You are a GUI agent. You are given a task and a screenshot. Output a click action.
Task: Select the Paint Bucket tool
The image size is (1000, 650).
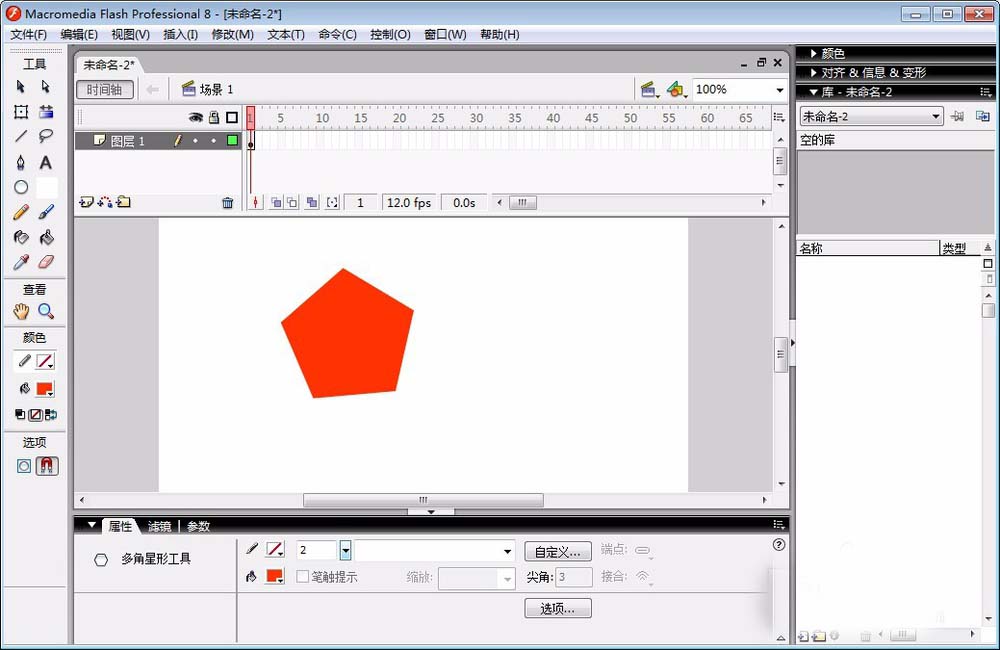pyautogui.click(x=45, y=237)
